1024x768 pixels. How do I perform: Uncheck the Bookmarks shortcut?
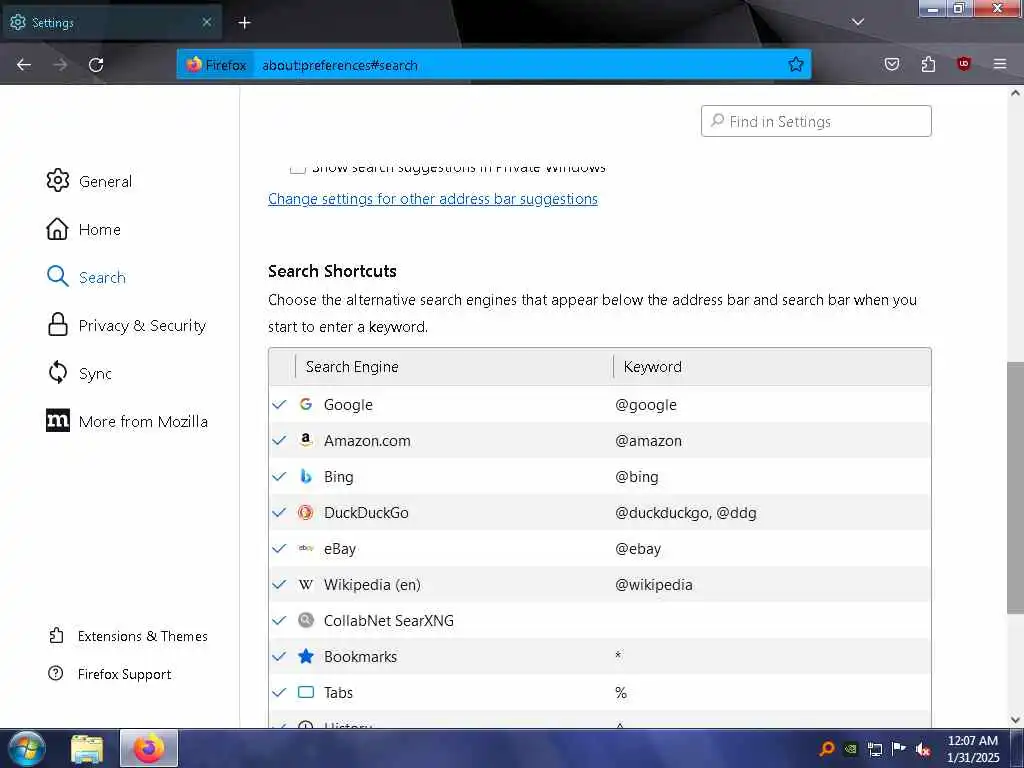[280, 656]
